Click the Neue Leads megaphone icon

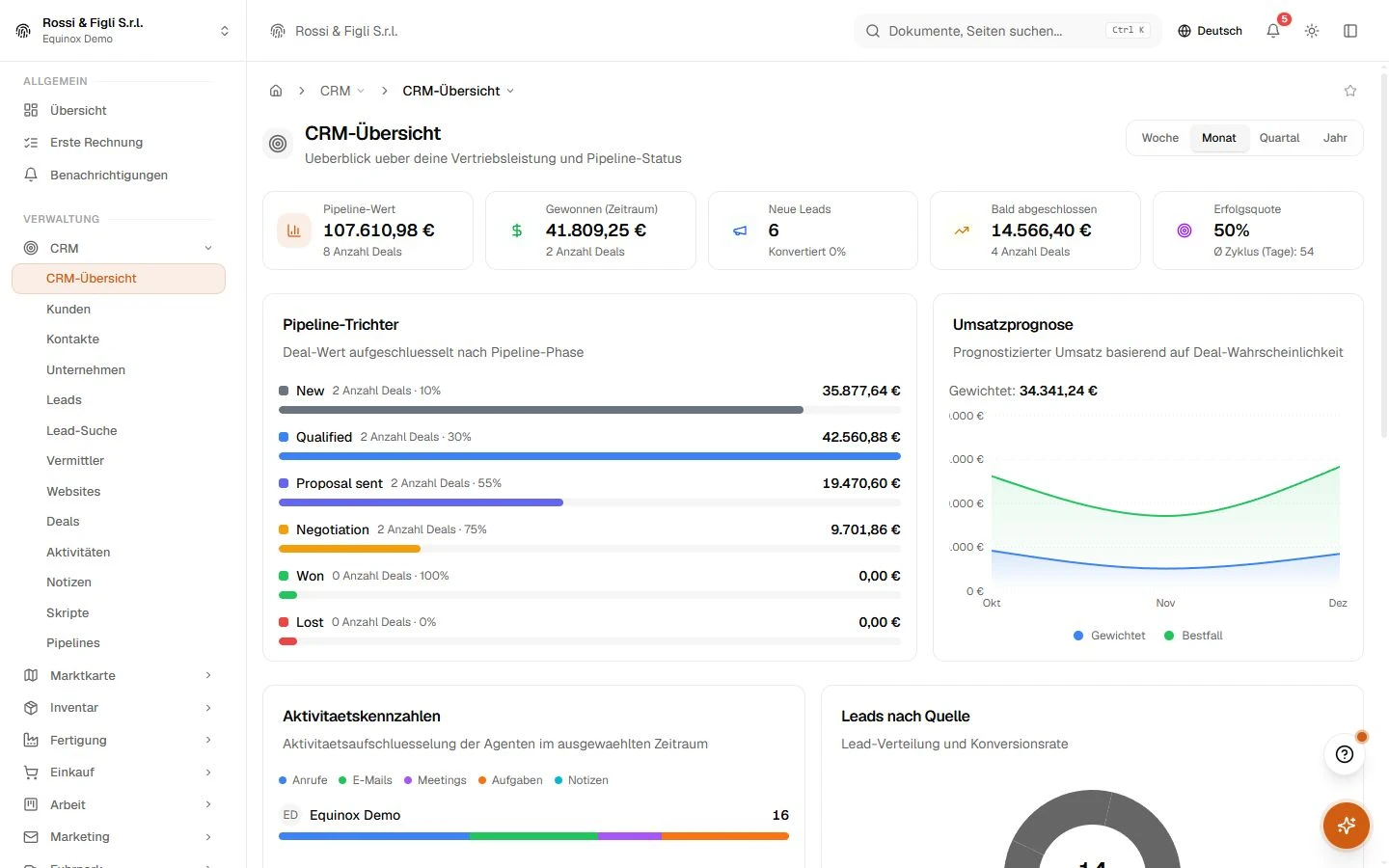[740, 231]
